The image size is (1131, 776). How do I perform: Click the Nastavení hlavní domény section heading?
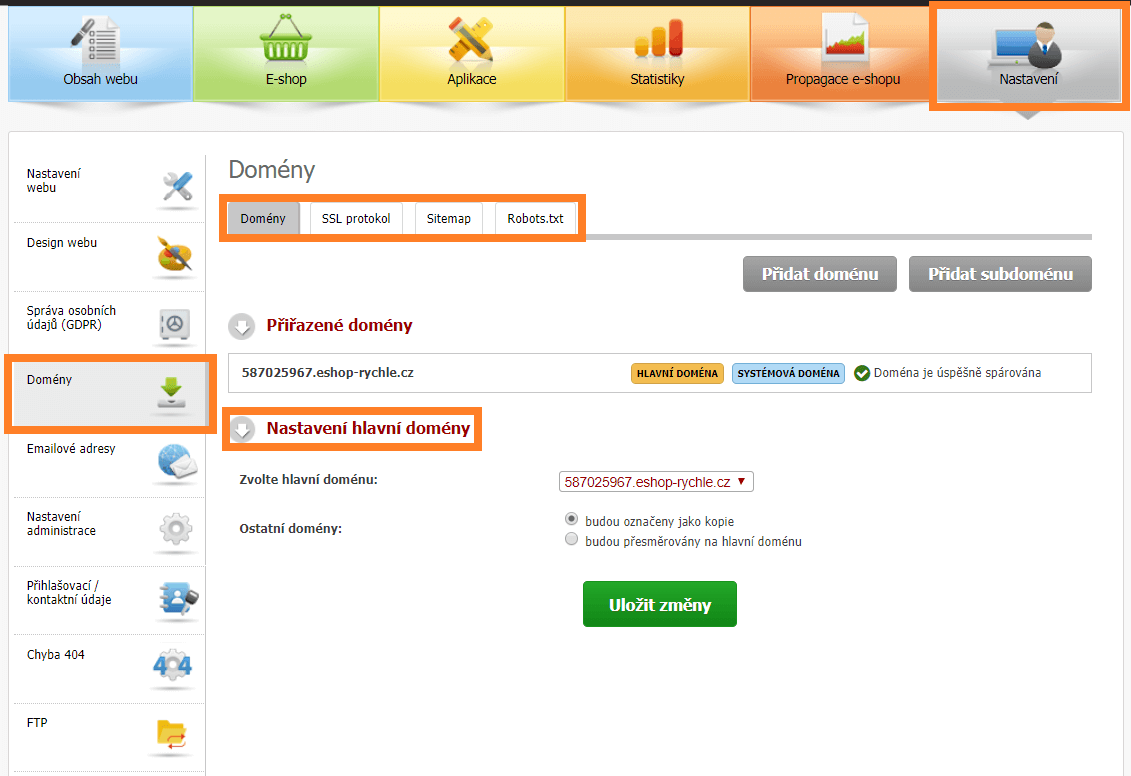[369, 428]
